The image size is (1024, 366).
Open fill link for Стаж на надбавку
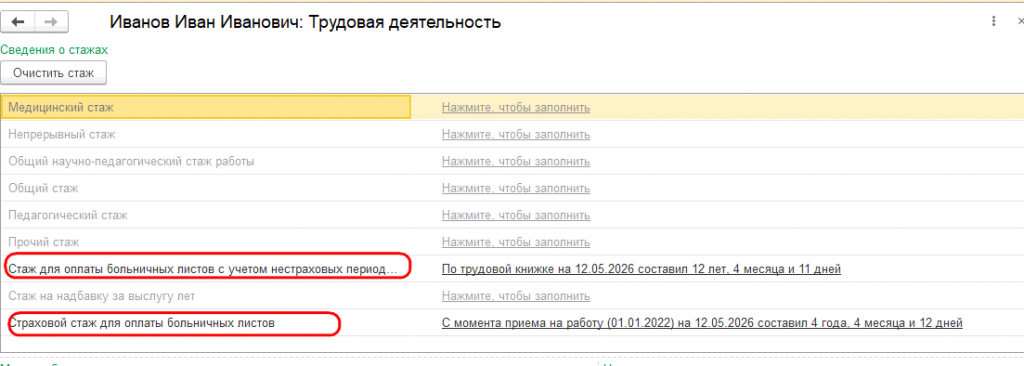(x=516, y=296)
